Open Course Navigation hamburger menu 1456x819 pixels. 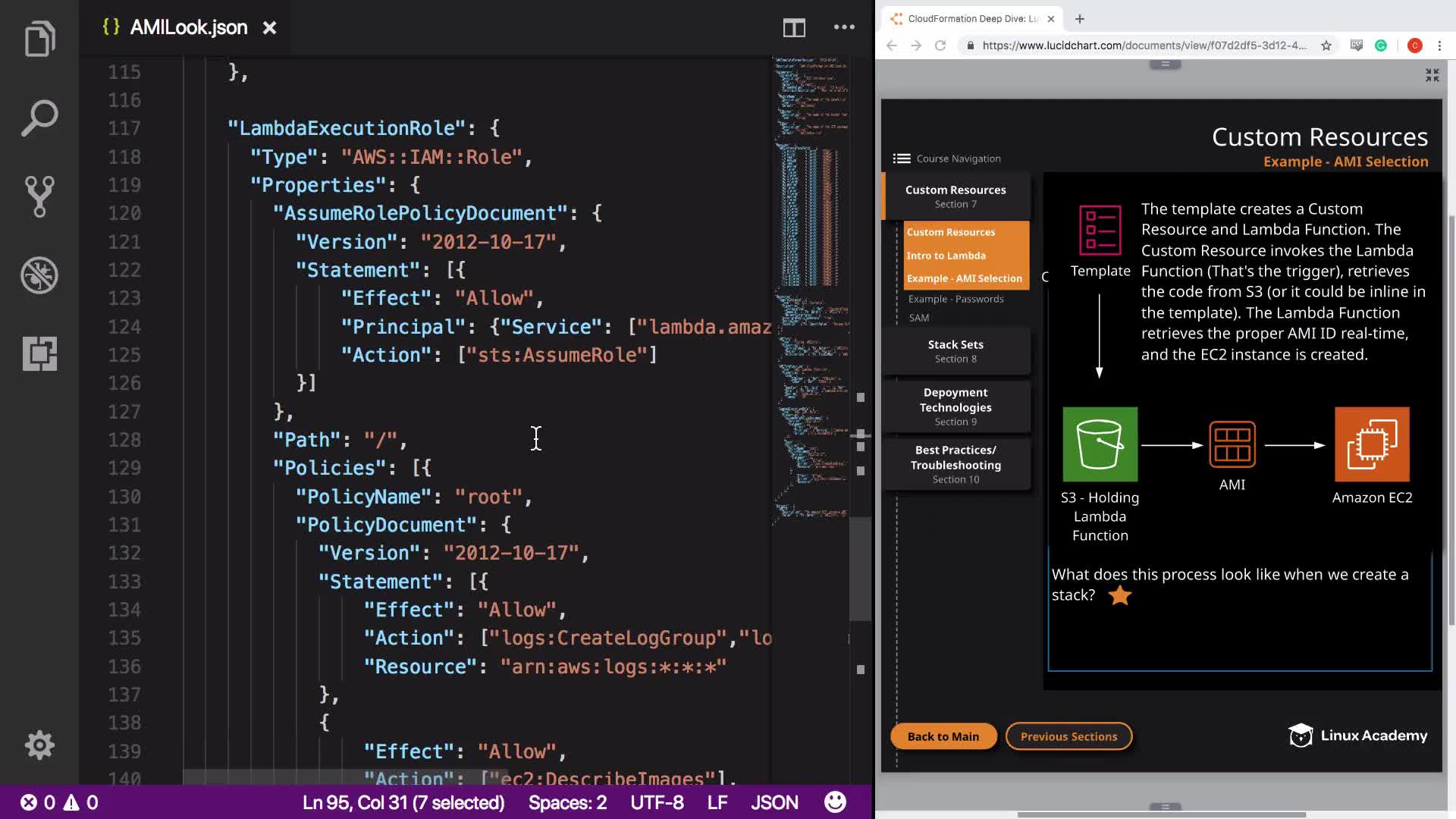click(x=902, y=158)
